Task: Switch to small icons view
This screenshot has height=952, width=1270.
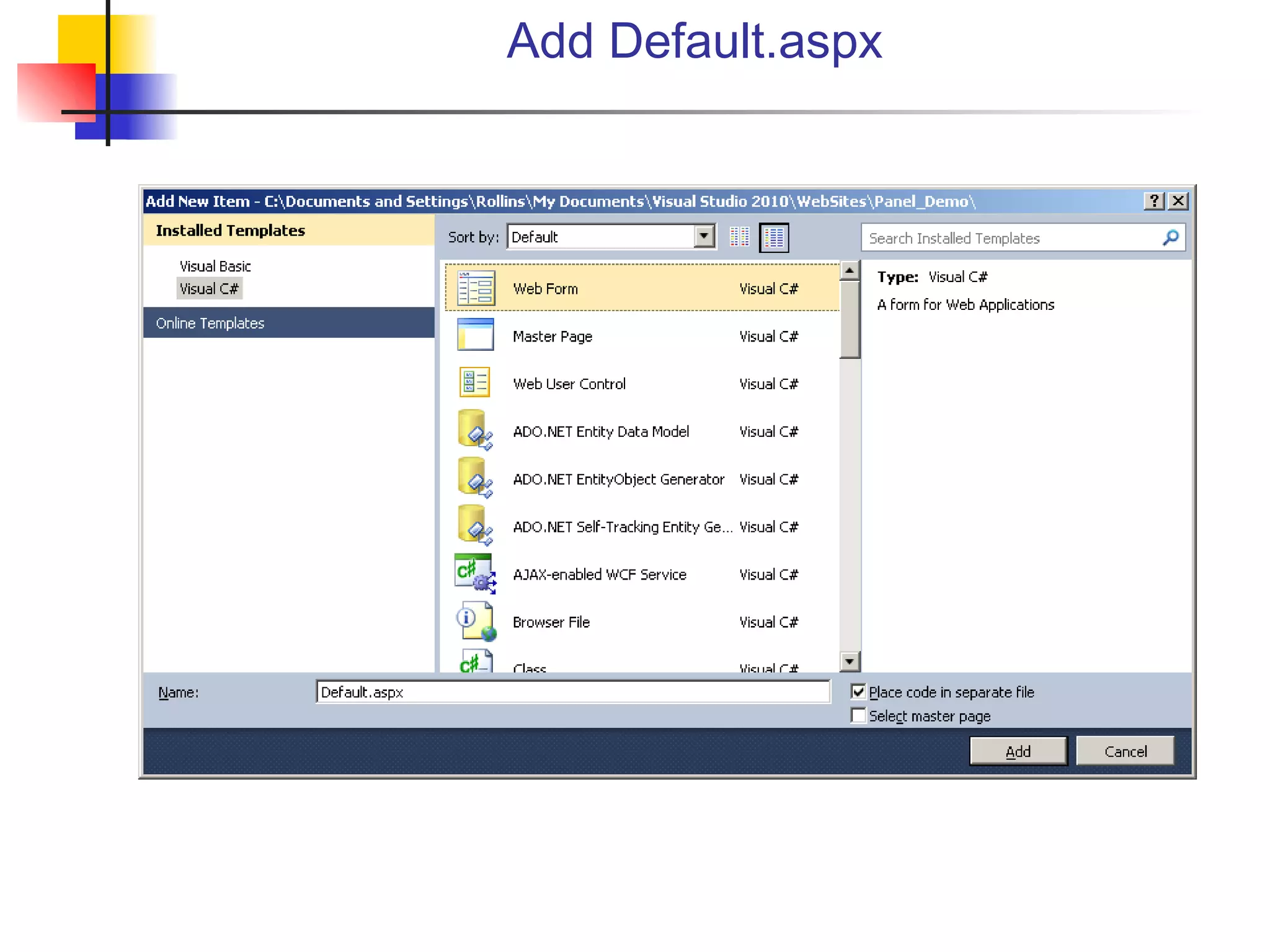Action: [739, 237]
